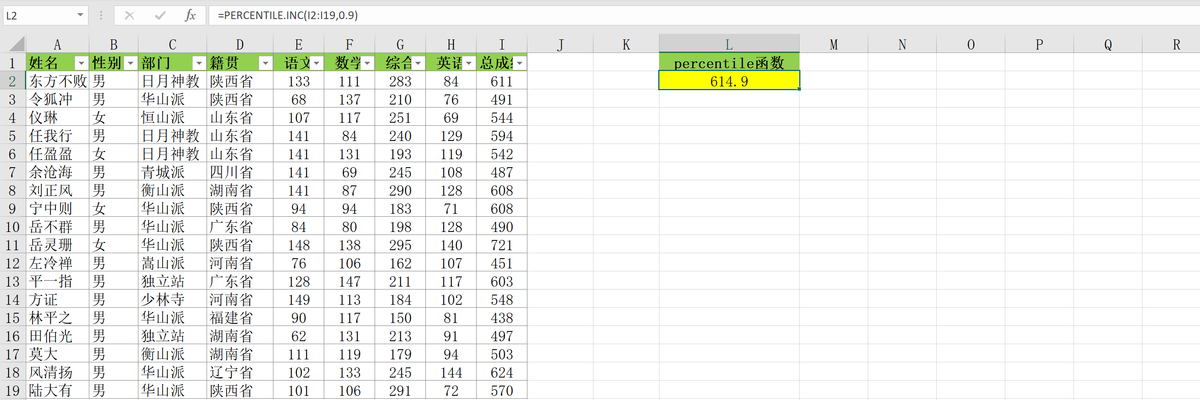Screen dimensions: 1200x400
Task: Select the cell 仪琳
Action: (x=57, y=117)
